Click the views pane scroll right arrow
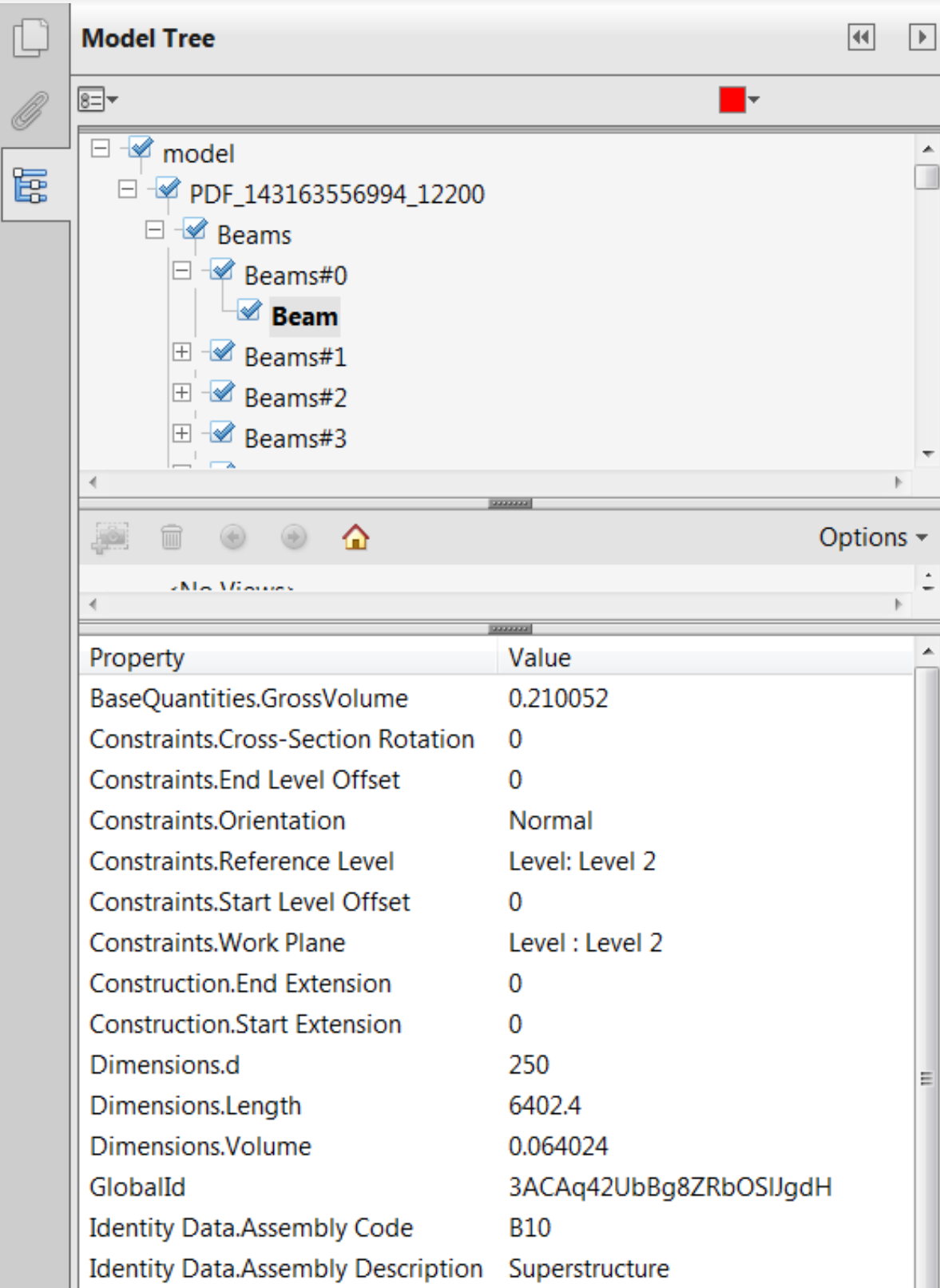The width and height of the screenshot is (940, 1288). tap(898, 604)
